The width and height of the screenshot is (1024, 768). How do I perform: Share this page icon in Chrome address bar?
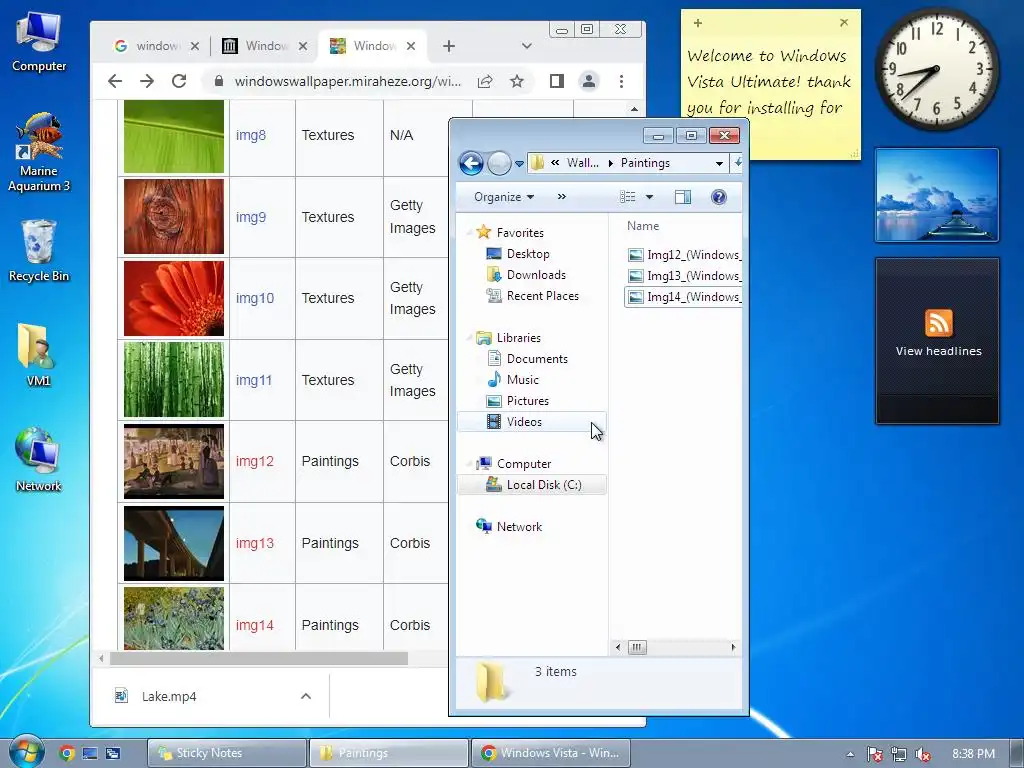coord(485,81)
